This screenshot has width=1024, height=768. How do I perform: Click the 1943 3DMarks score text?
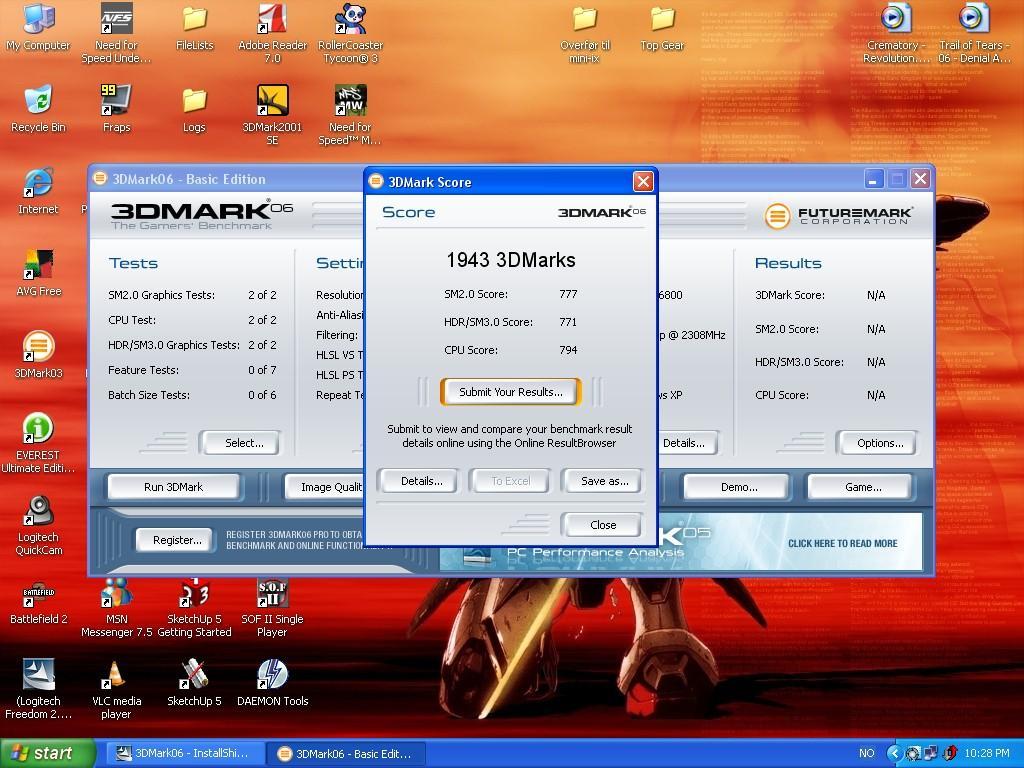(x=511, y=260)
